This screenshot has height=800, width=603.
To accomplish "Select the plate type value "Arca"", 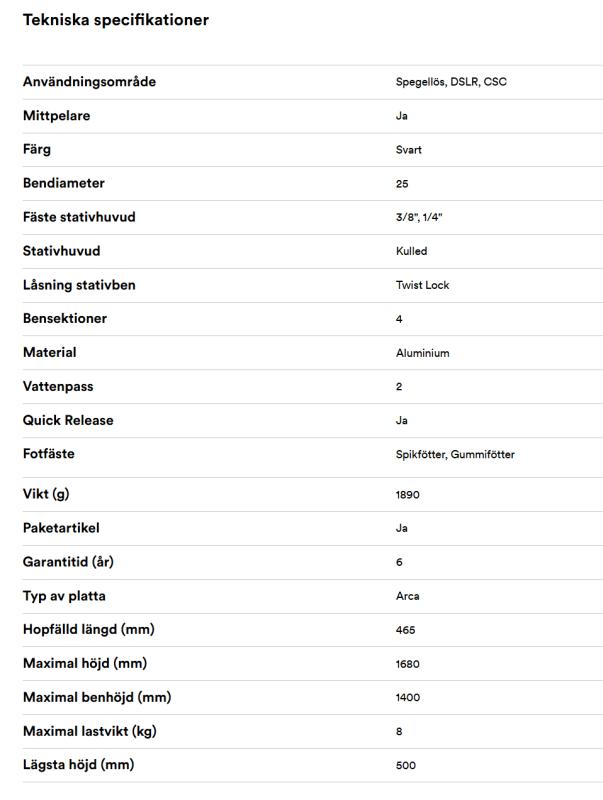I will click(408, 596).
